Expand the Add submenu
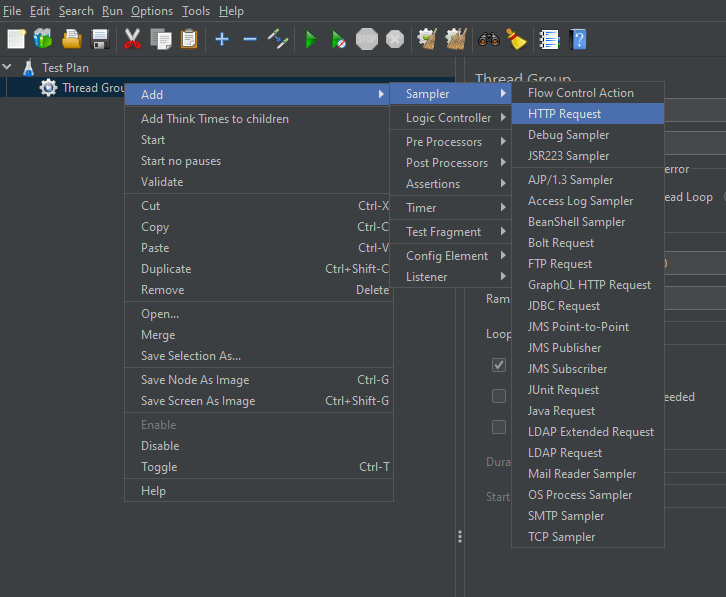 tap(257, 94)
